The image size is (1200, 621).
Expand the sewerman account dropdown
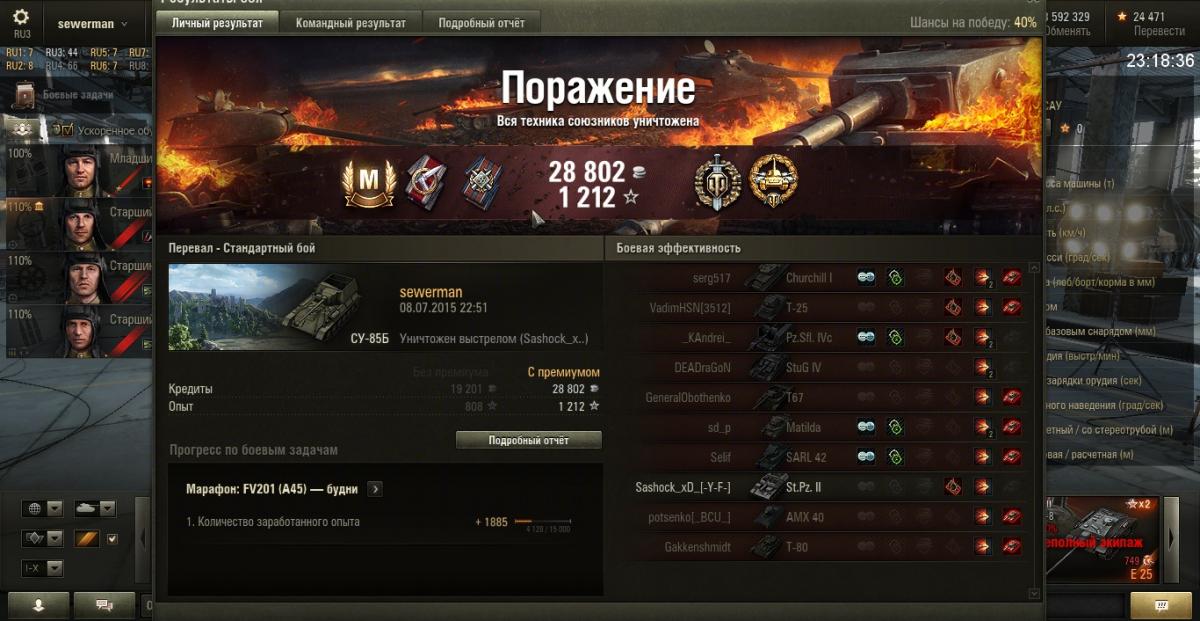[93, 23]
